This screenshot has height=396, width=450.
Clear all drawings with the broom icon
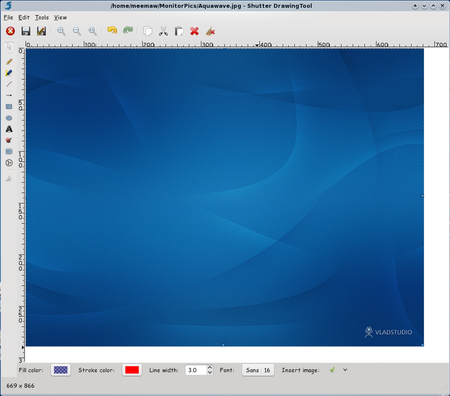(210, 31)
